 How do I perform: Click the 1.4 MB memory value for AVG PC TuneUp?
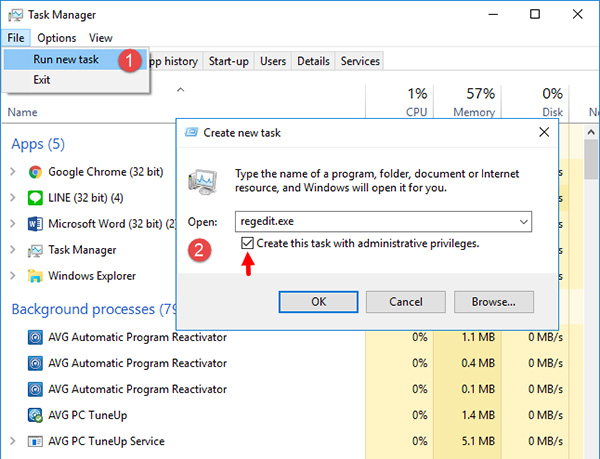[478, 415]
